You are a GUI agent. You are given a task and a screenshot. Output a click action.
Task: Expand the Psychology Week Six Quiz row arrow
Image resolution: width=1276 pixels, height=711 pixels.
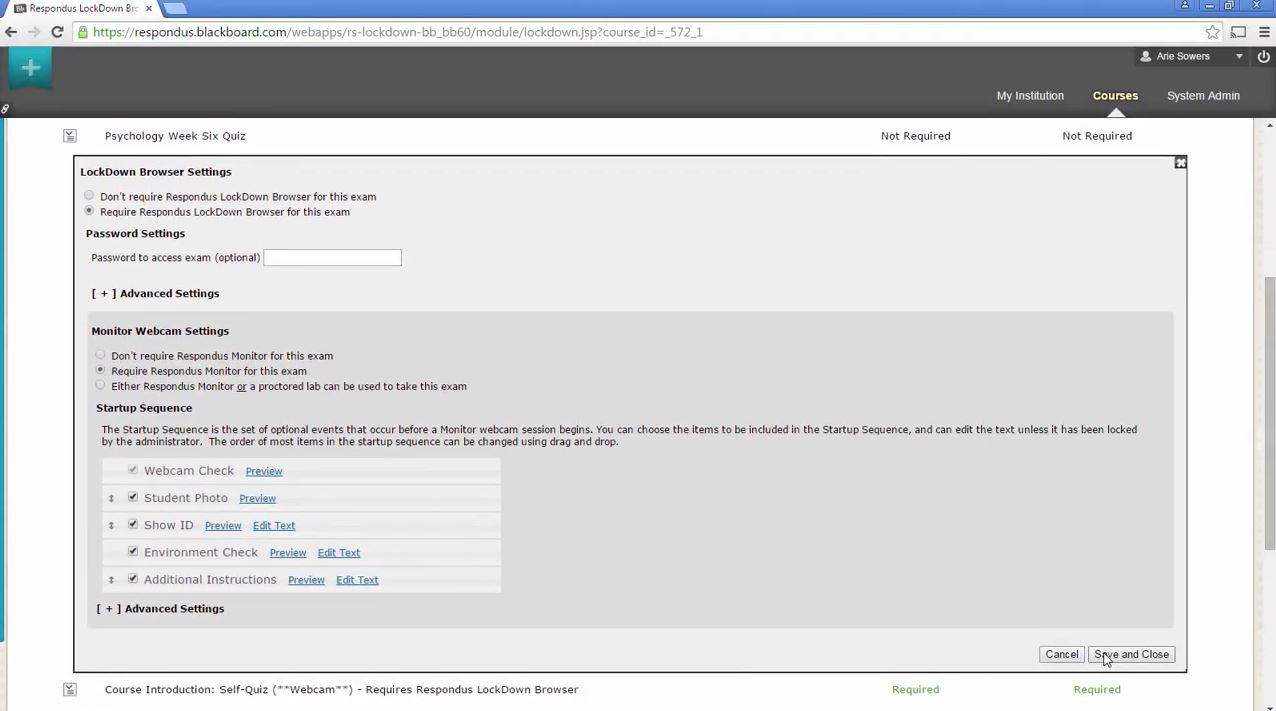point(70,135)
